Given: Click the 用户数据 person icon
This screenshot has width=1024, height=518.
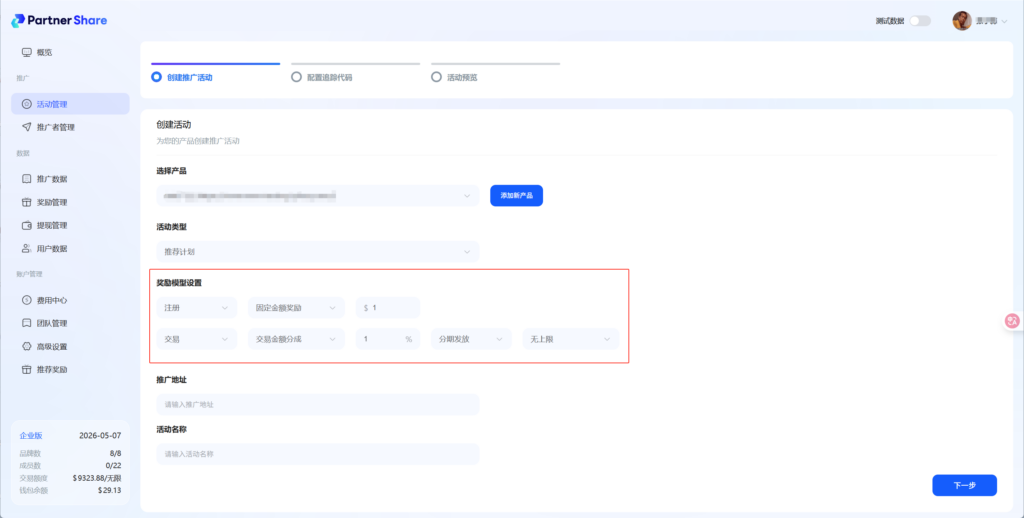Looking at the screenshot, I should coord(26,248).
